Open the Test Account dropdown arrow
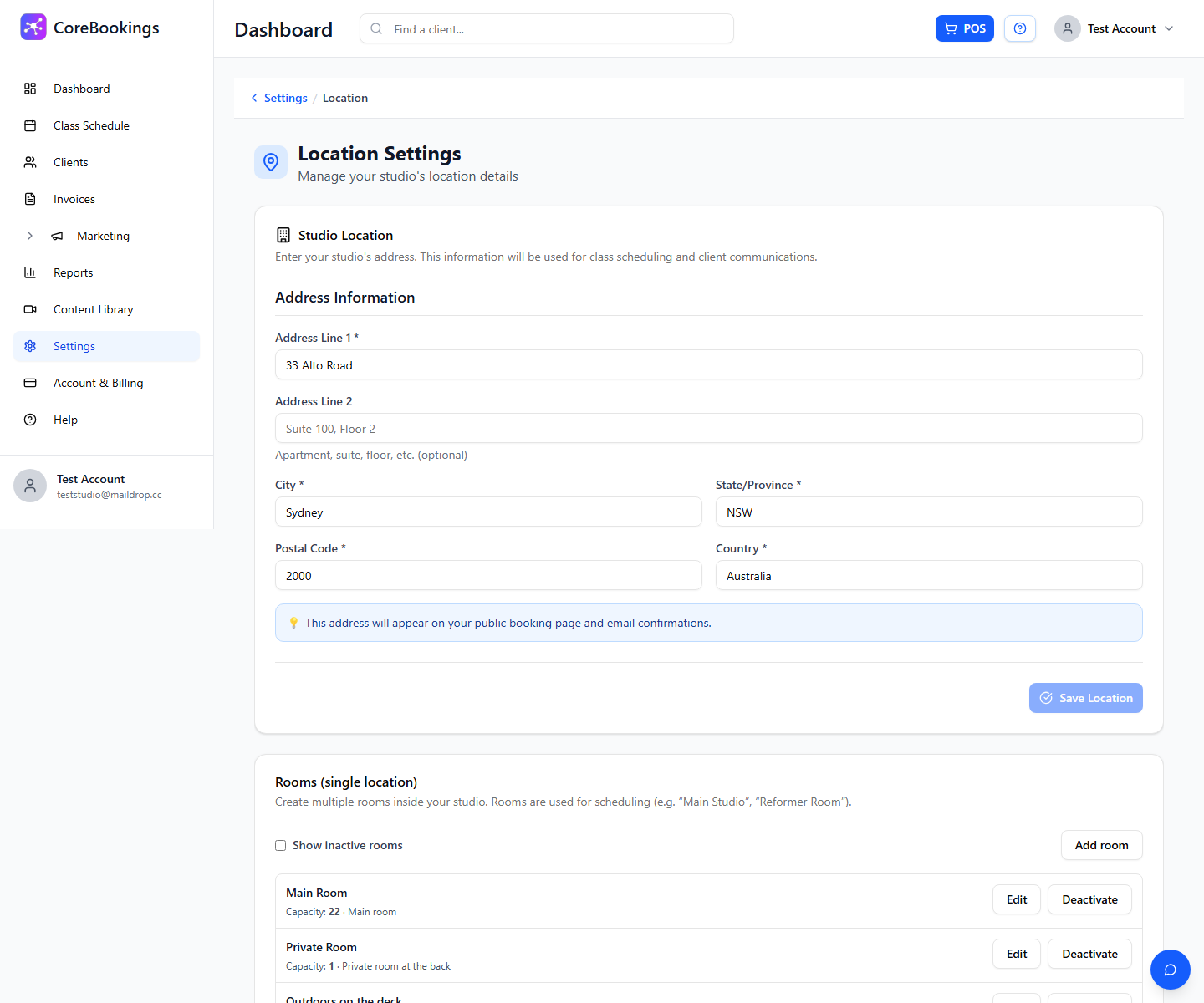1204x1003 pixels. [1169, 28]
